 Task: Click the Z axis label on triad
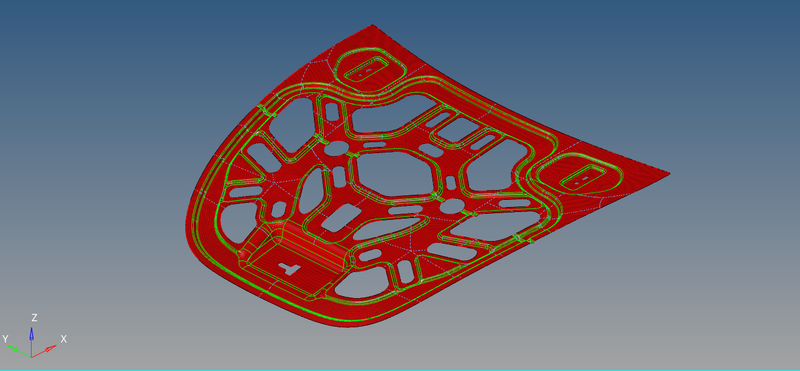34,318
